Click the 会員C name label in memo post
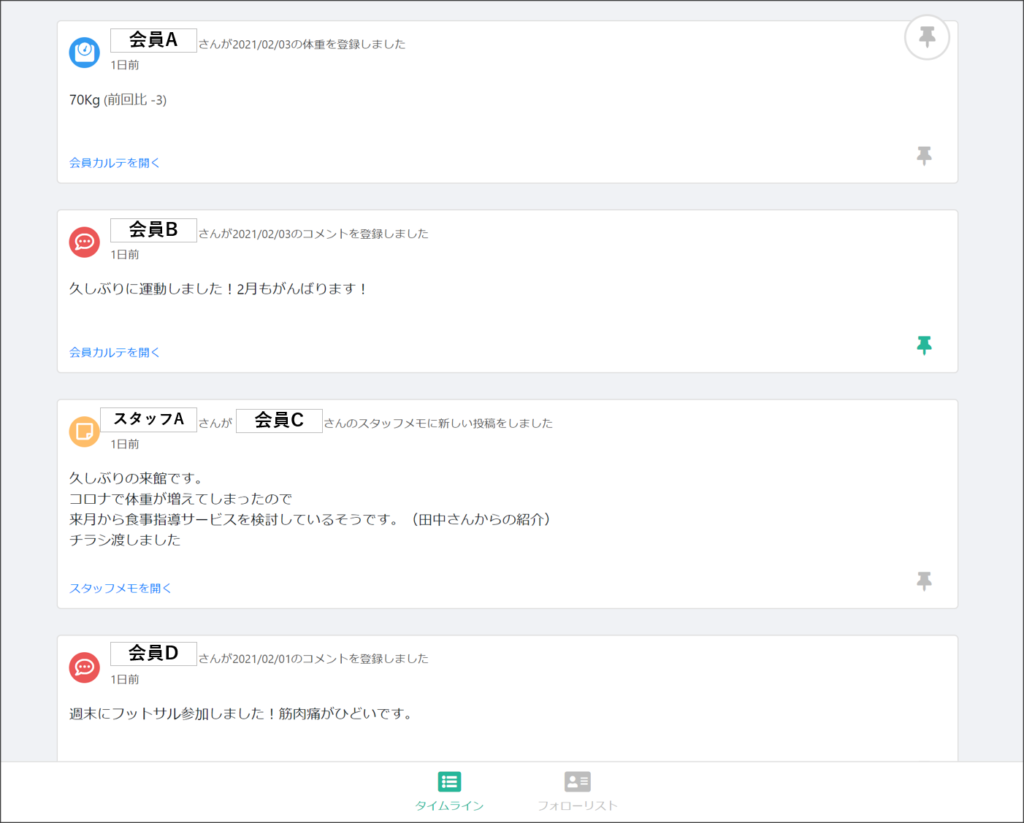The width and height of the screenshot is (1024, 823). coord(279,420)
